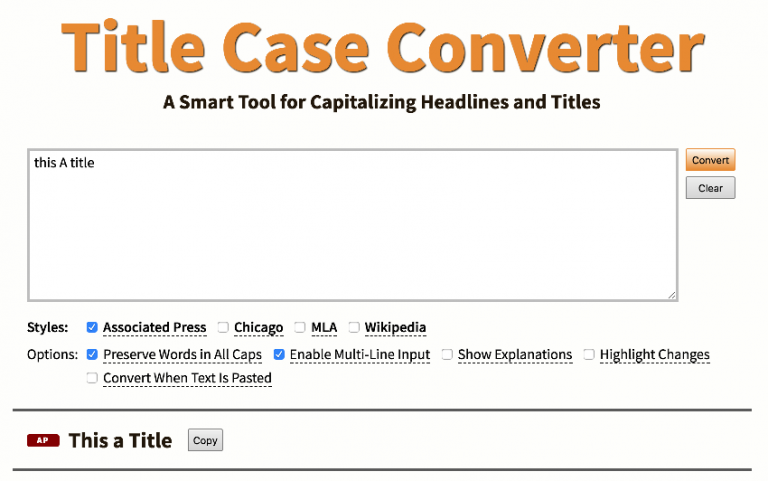Check Convert When Text Is Pasted
The image size is (768, 481).
[92, 378]
